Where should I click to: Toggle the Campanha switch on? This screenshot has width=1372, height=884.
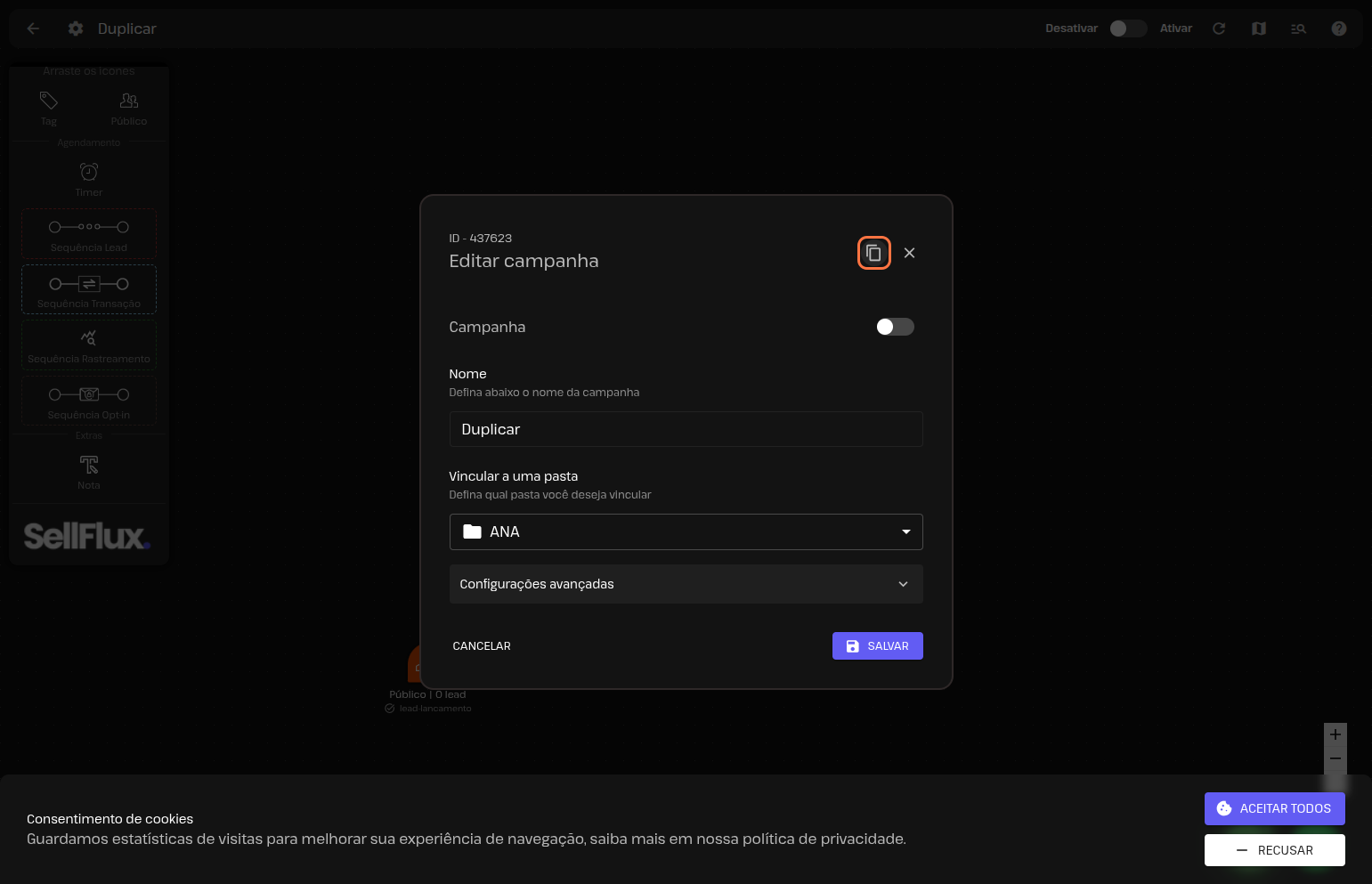pos(895,327)
